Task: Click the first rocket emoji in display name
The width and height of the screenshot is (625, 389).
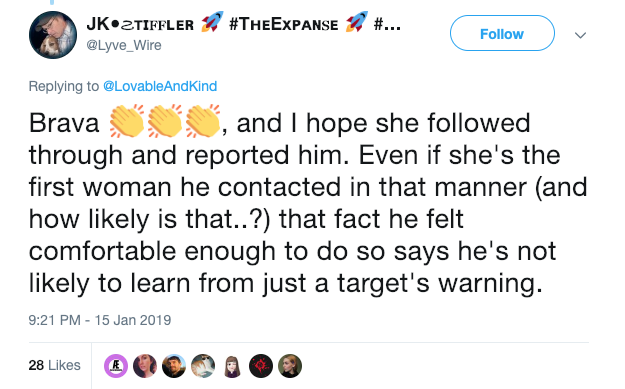Action: pos(212,22)
